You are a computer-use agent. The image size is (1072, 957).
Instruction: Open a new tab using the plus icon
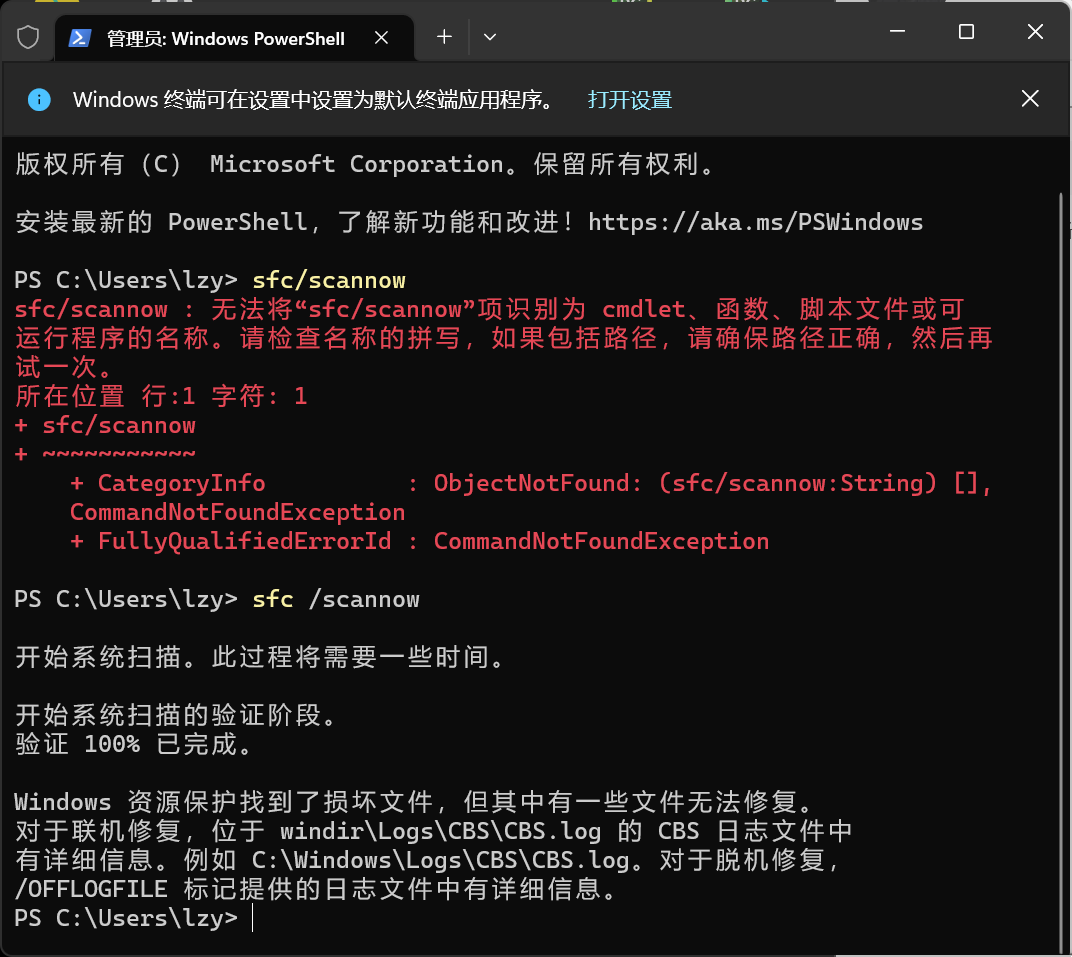coord(443,37)
